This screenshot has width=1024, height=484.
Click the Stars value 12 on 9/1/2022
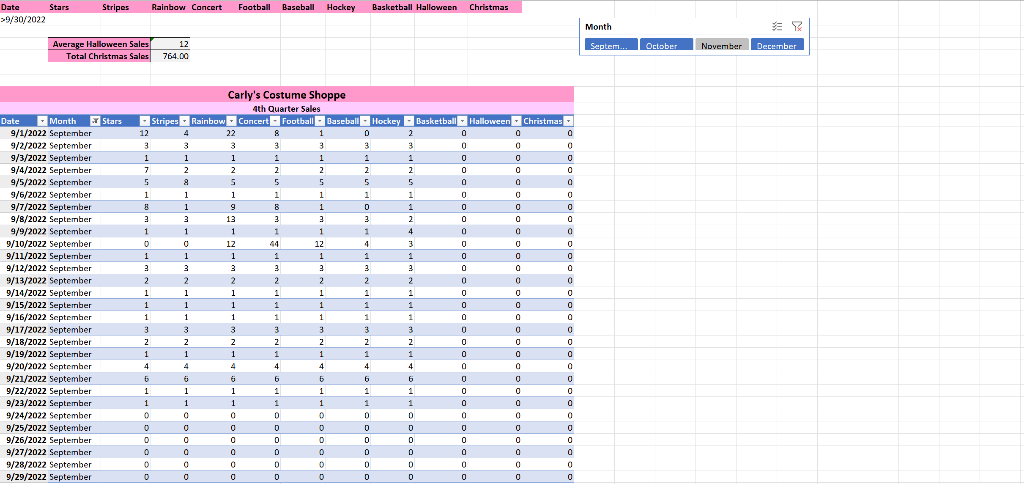(x=125, y=133)
